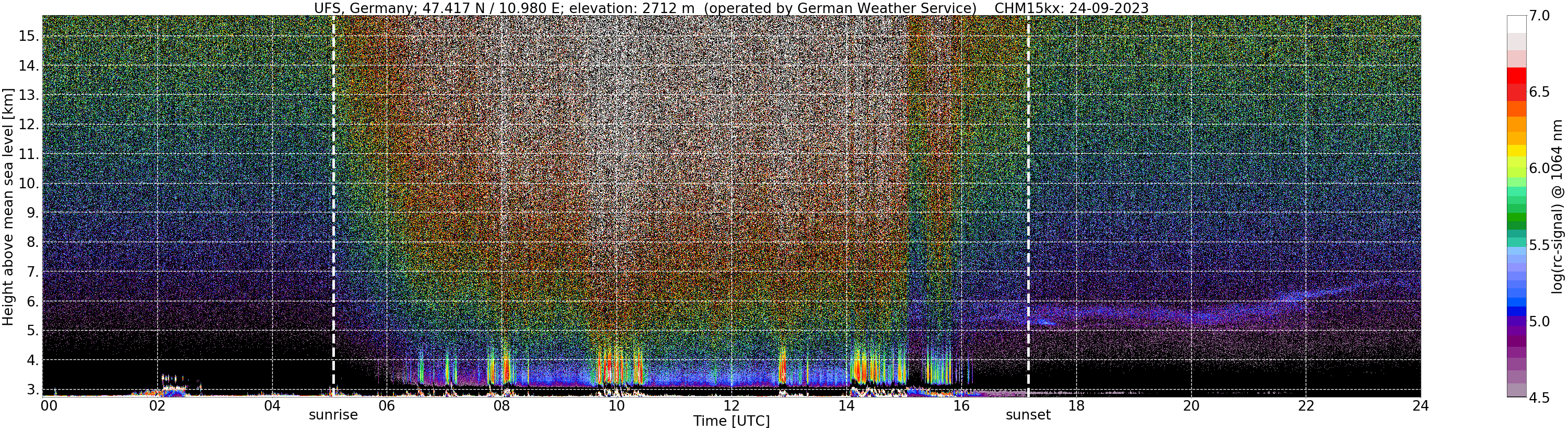Click the x-axis tick label 14

pyautogui.click(x=846, y=405)
